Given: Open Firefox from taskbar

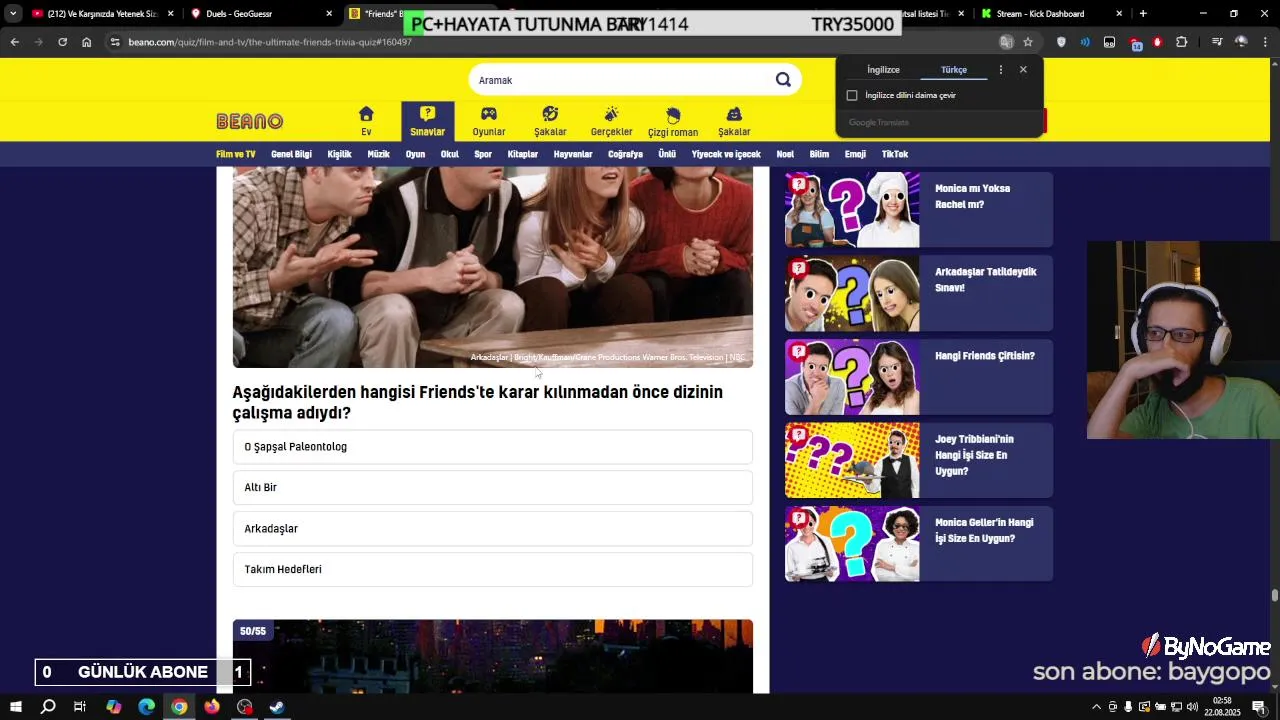Looking at the screenshot, I should [x=212, y=707].
